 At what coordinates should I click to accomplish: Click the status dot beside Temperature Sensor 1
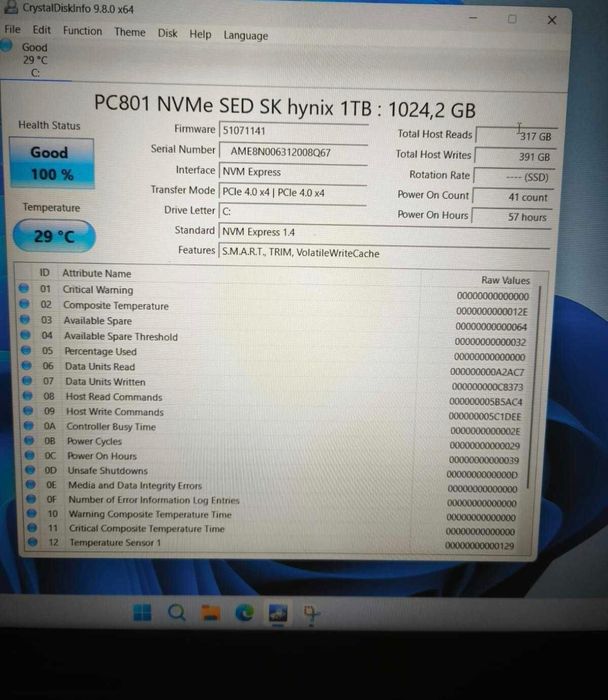coord(33,542)
